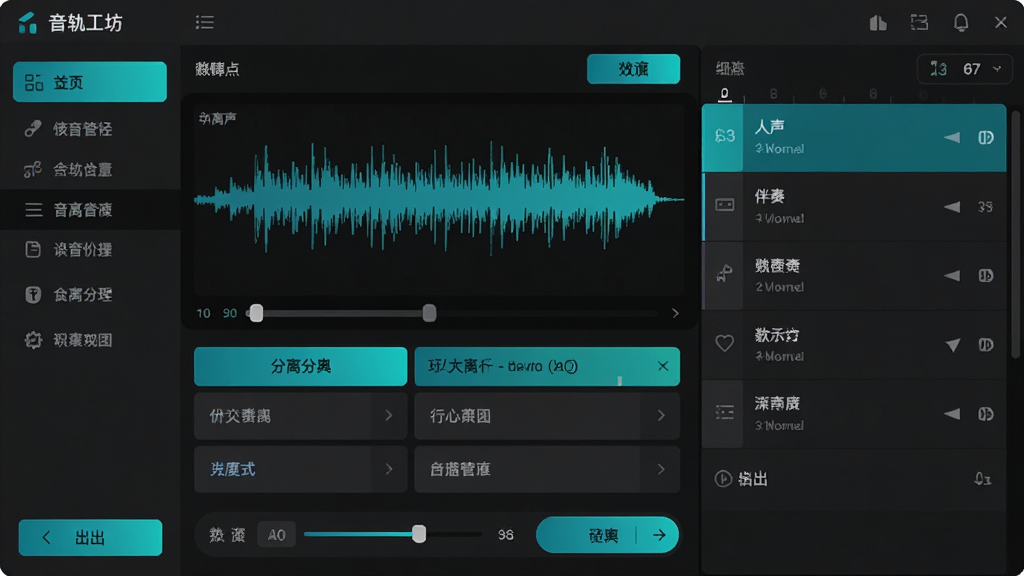Image resolution: width=1024 pixels, height=576 pixels.
Task: Click the 人声 track's teal icon tile
Action: (x=724, y=136)
